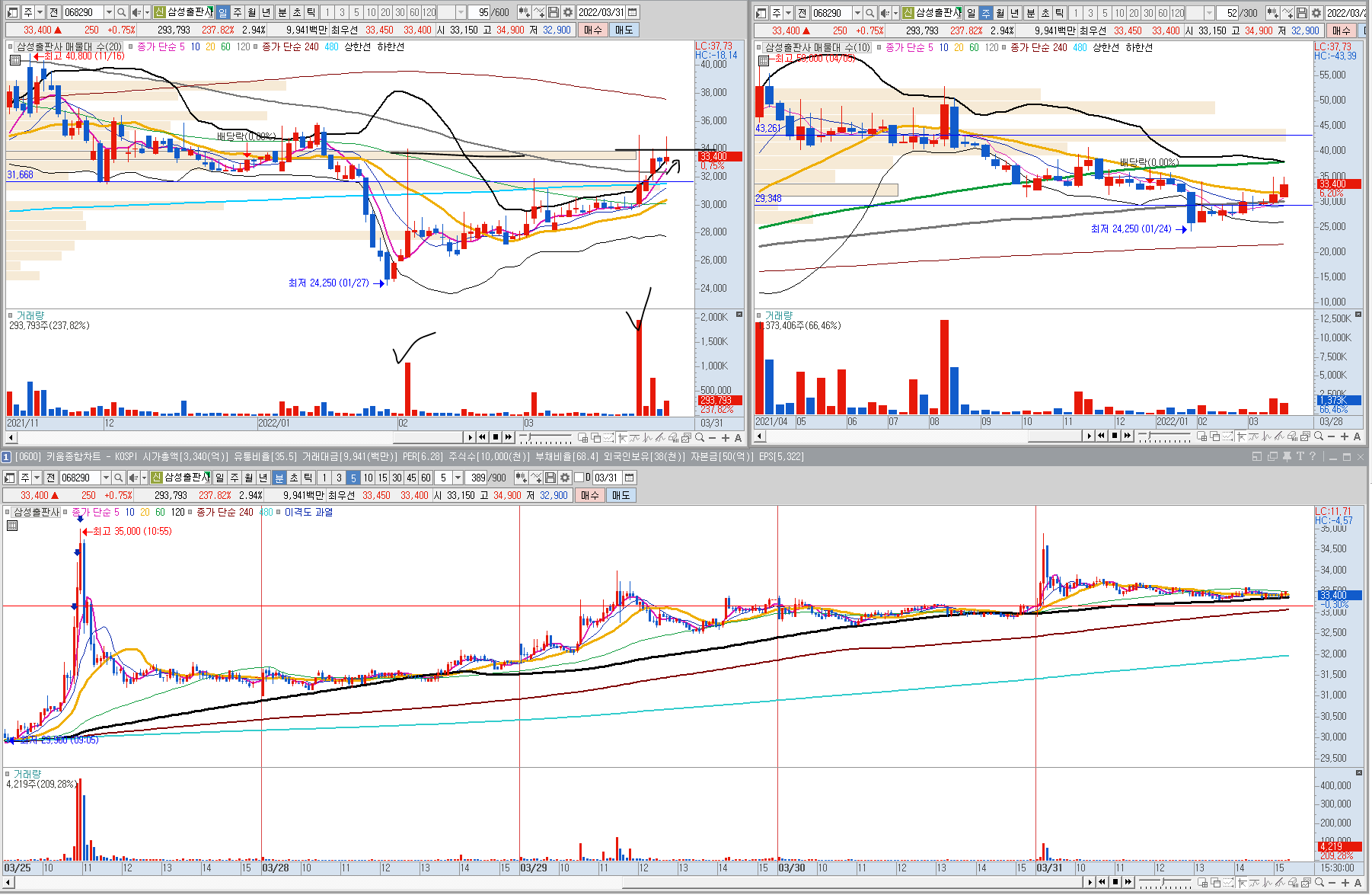The width and height of the screenshot is (1372, 895).
Task: Select 5-minute interval in bottom chart
Action: 353,478
